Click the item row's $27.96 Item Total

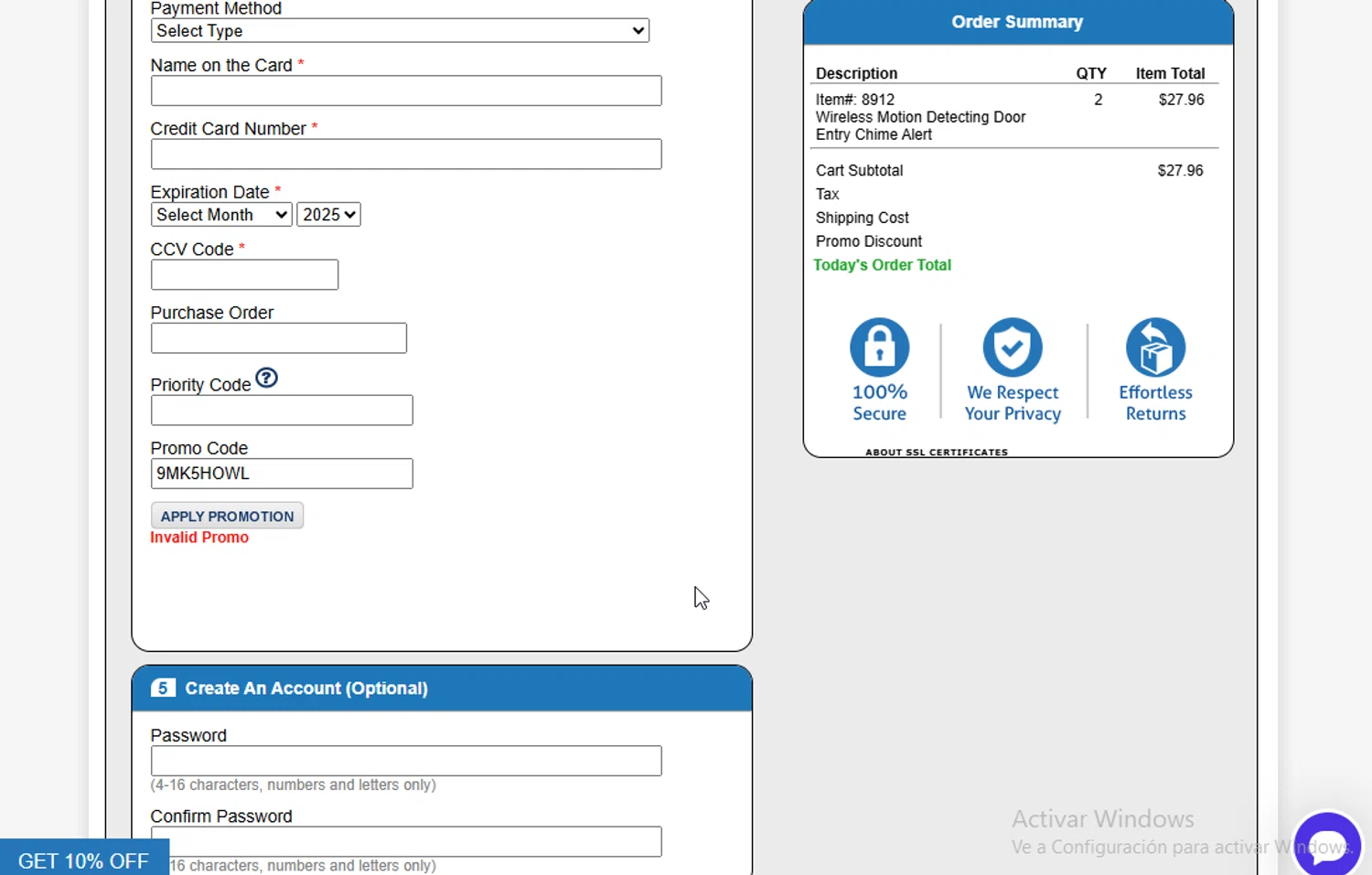click(x=1181, y=100)
